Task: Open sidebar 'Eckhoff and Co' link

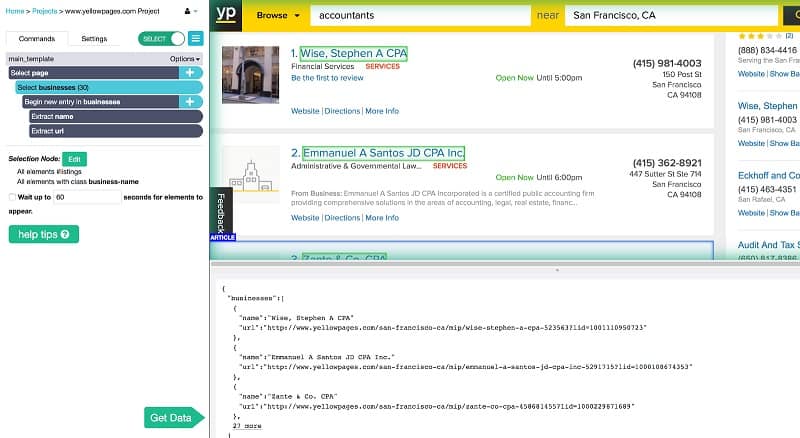Action: point(768,175)
